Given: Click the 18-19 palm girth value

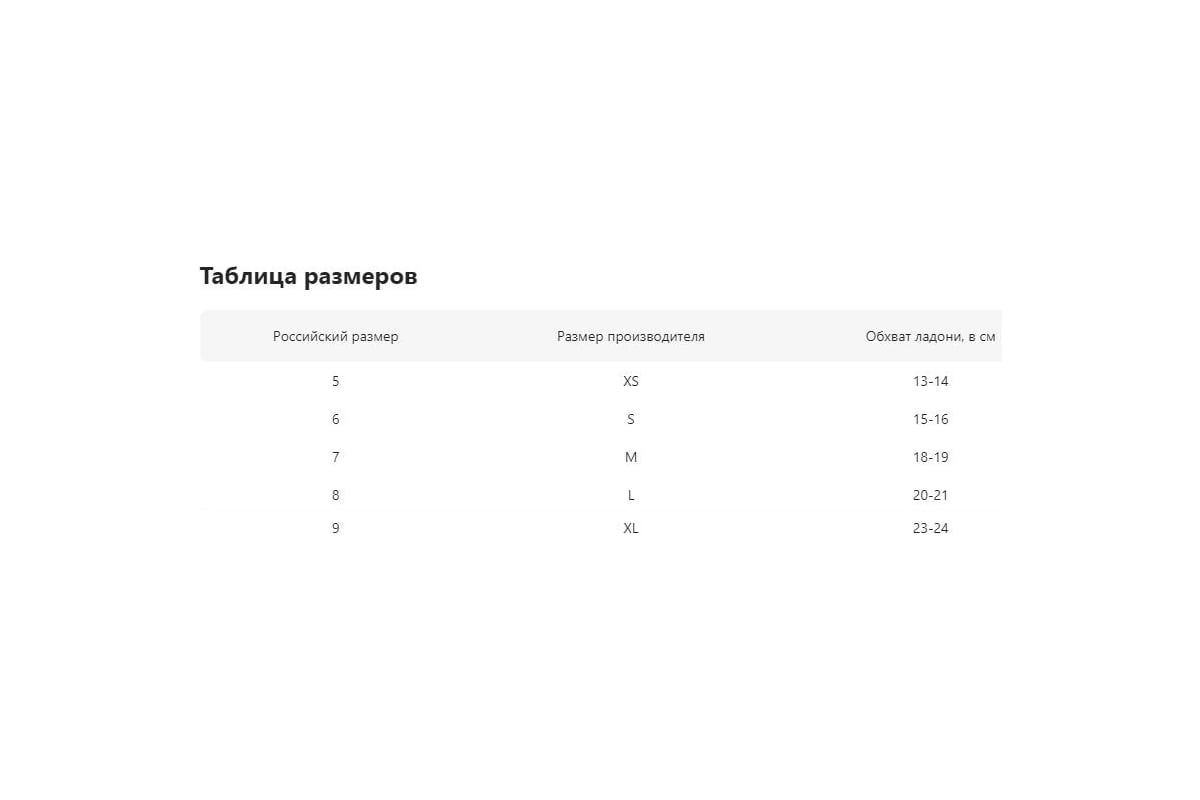Looking at the screenshot, I should click(930, 457).
